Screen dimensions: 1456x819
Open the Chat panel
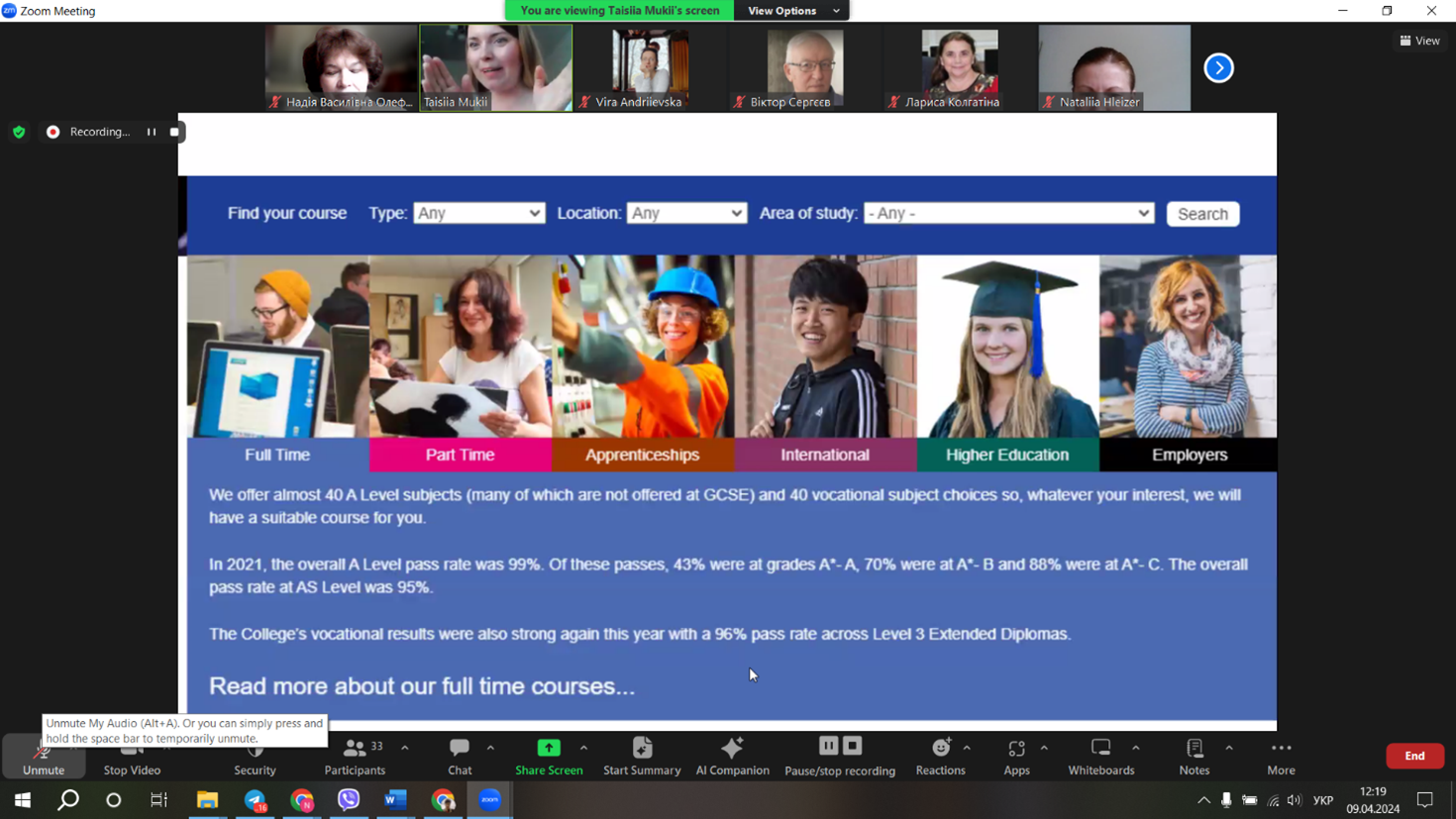point(460,758)
